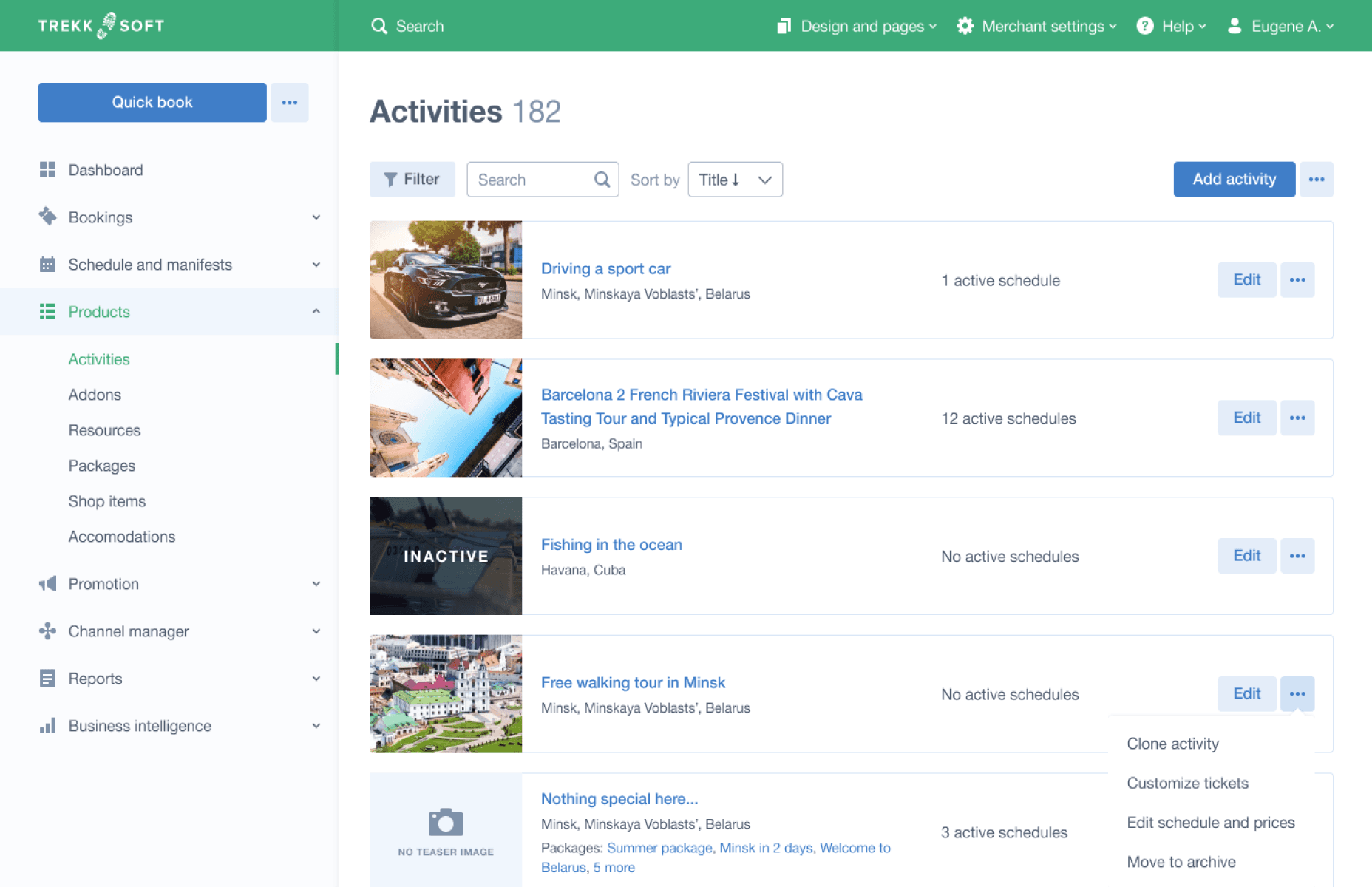Image resolution: width=1372 pixels, height=887 pixels.
Task: Close the more options menu for Minsk tour
Action: click(x=1297, y=694)
